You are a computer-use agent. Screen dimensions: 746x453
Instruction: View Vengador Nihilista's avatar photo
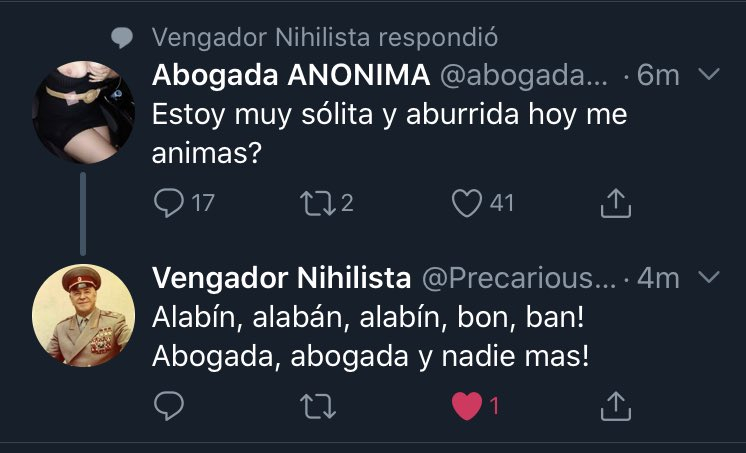point(84,316)
